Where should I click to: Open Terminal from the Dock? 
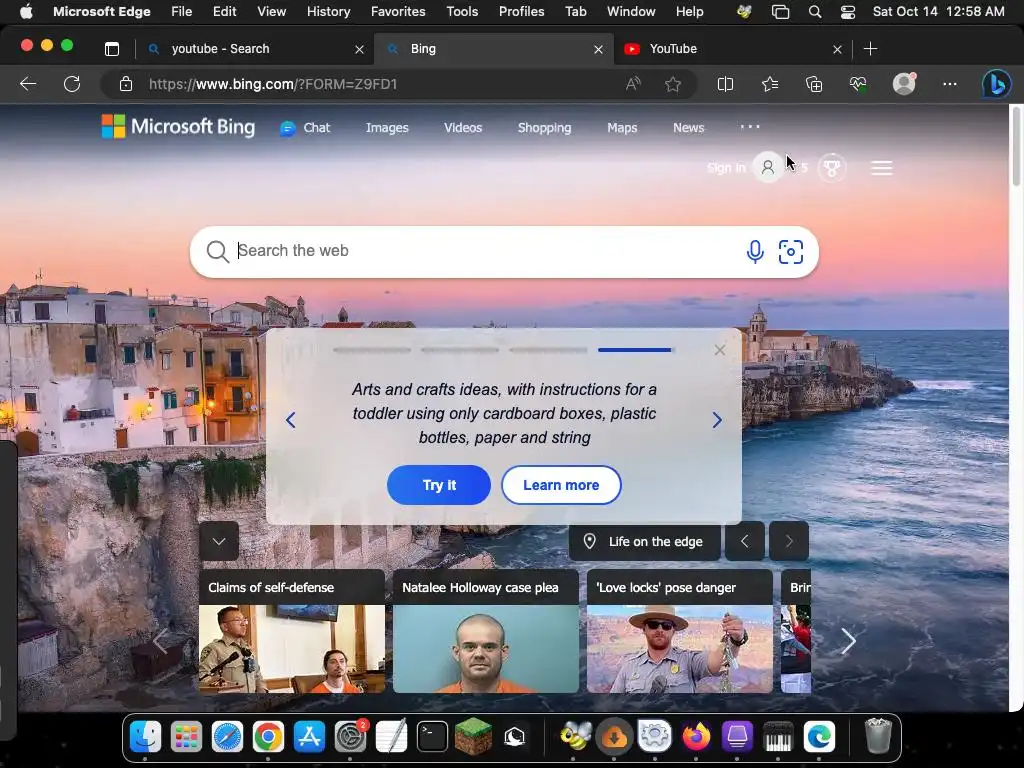coord(432,737)
